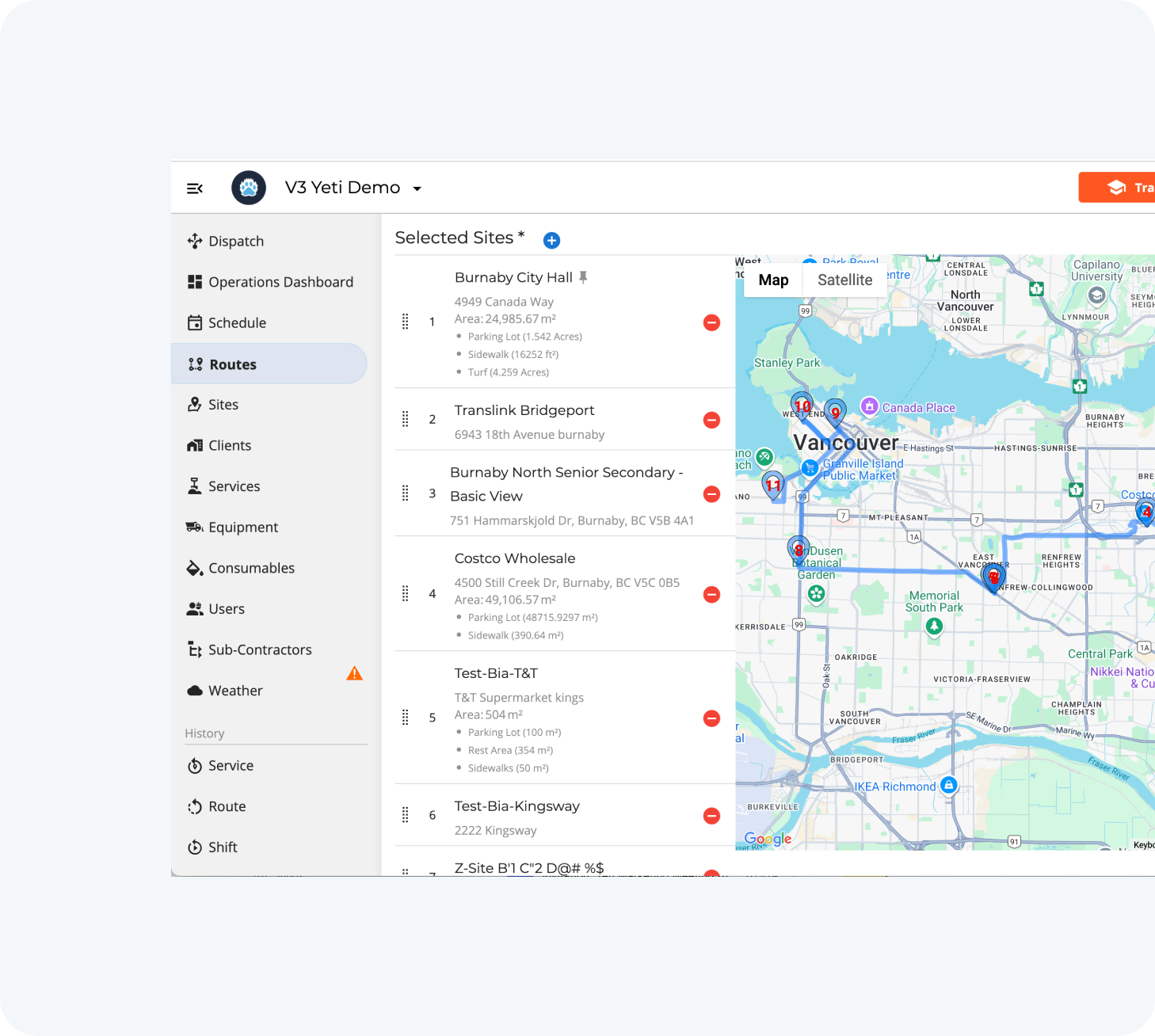Click address 4949 Canada Way
This screenshot has width=1155, height=1036.
[x=504, y=302]
